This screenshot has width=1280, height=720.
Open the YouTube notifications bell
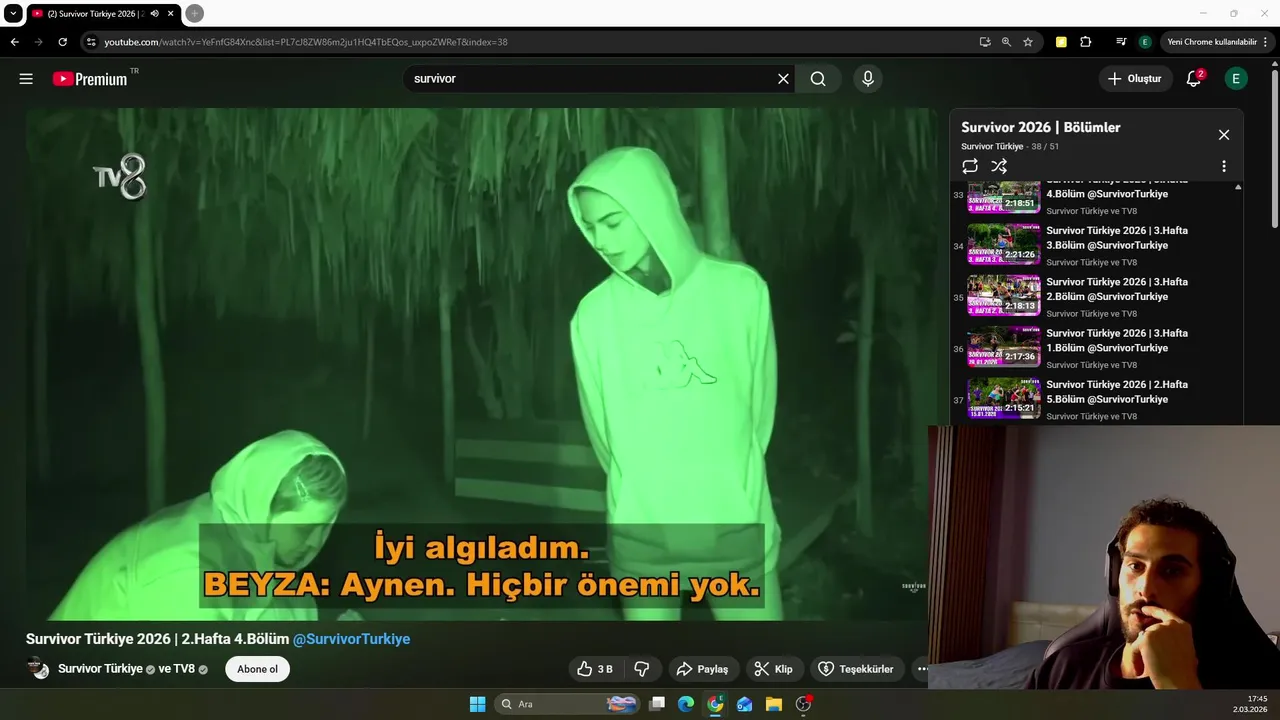(1194, 79)
